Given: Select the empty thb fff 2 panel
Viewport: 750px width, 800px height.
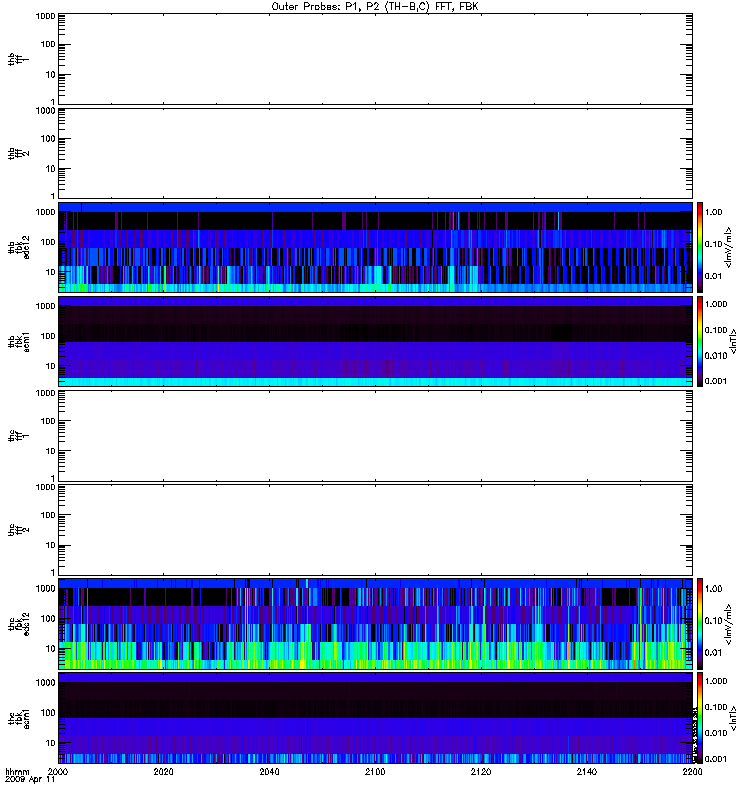Looking at the screenshot, I should point(375,153).
